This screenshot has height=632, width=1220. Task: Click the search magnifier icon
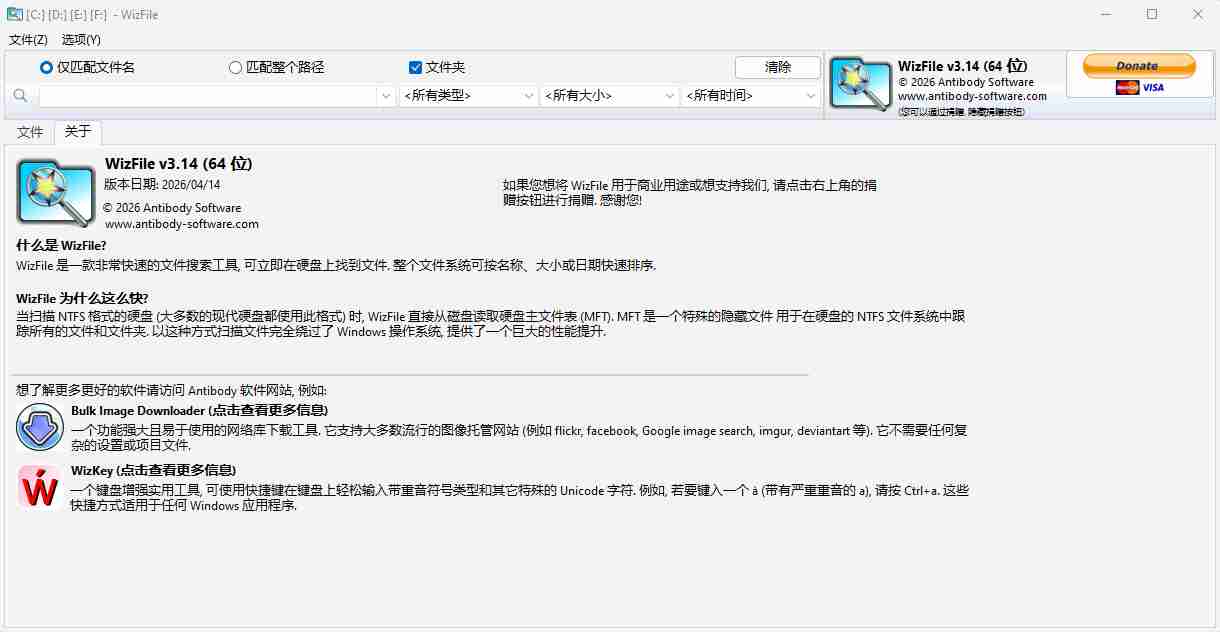(x=21, y=96)
